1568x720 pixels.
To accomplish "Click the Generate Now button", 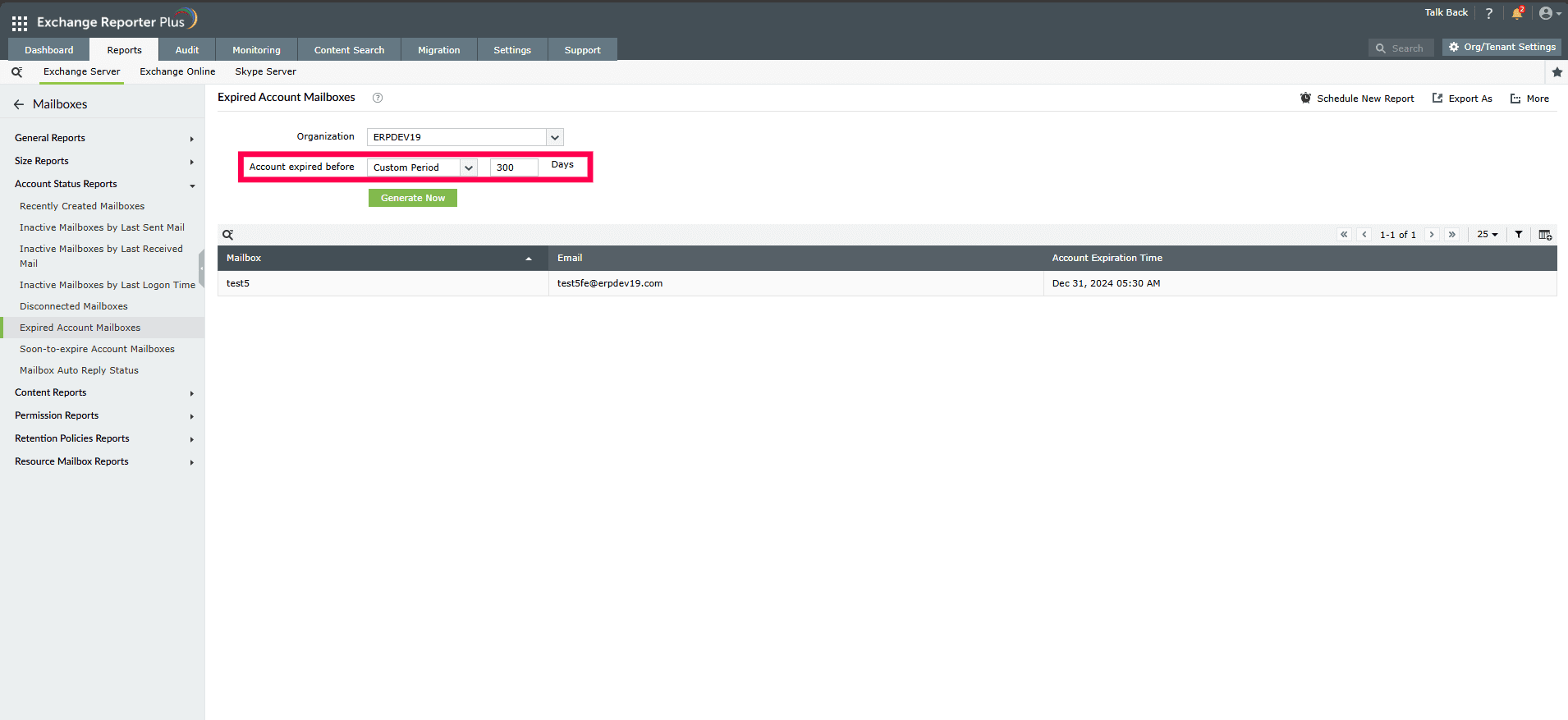I will coord(413,198).
